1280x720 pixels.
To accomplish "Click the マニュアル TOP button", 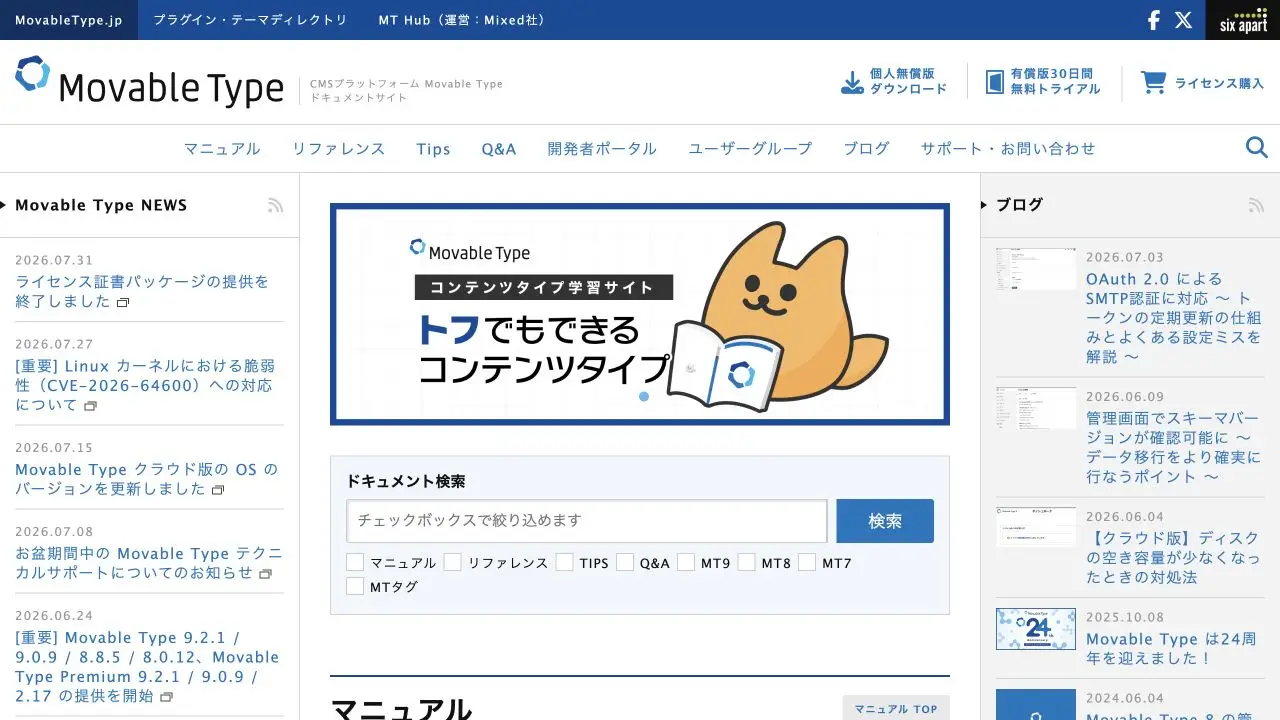I will 896,708.
